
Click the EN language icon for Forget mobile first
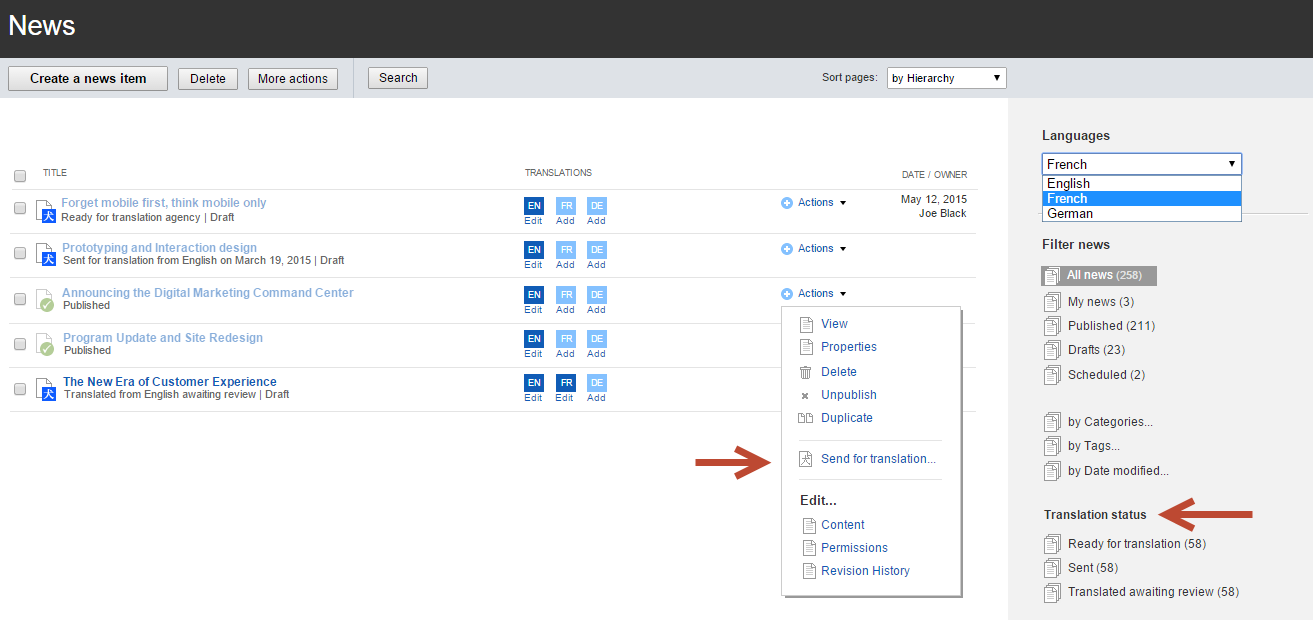534,206
